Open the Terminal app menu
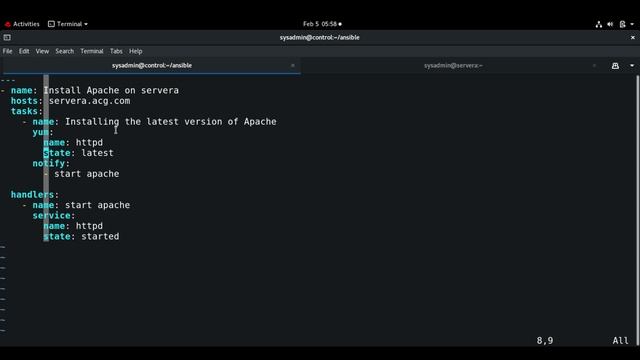 tap(68, 24)
